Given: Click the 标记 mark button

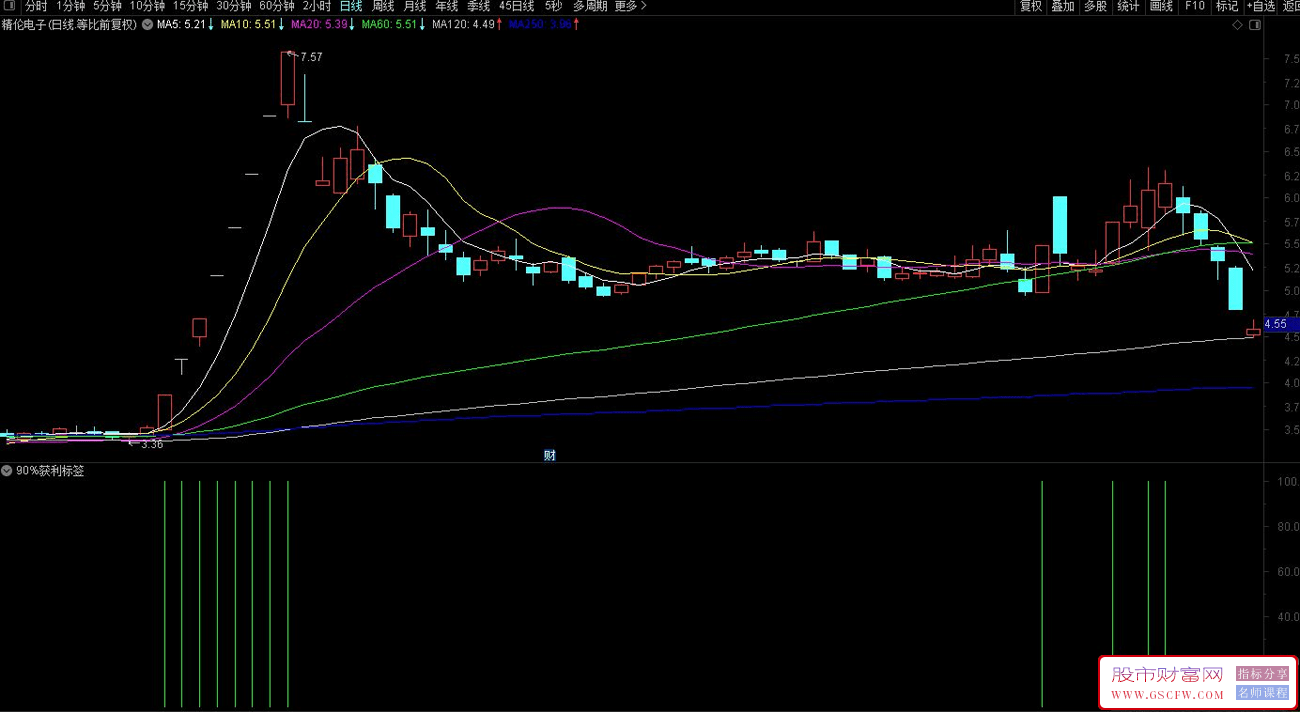Looking at the screenshot, I should [x=1227, y=6].
